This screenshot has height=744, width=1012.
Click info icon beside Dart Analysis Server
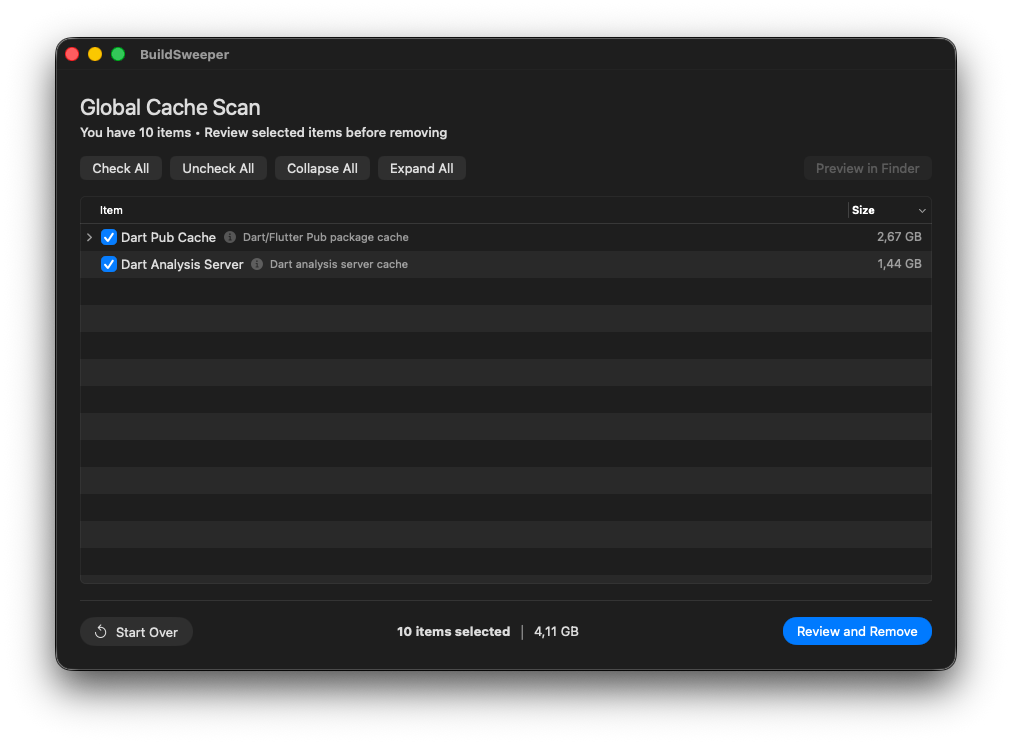(x=257, y=264)
